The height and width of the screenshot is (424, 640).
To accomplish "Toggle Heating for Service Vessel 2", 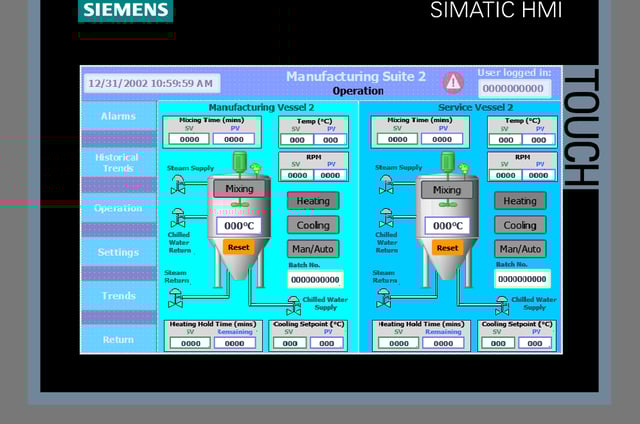I will 520,201.
